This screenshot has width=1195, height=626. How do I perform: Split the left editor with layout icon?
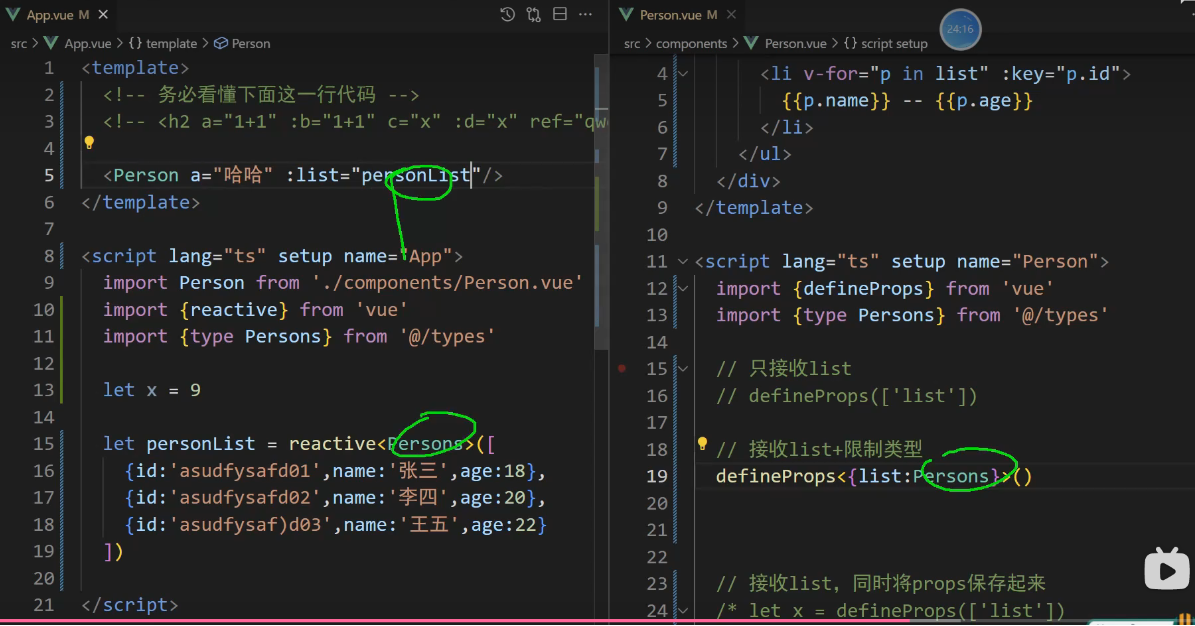click(559, 14)
